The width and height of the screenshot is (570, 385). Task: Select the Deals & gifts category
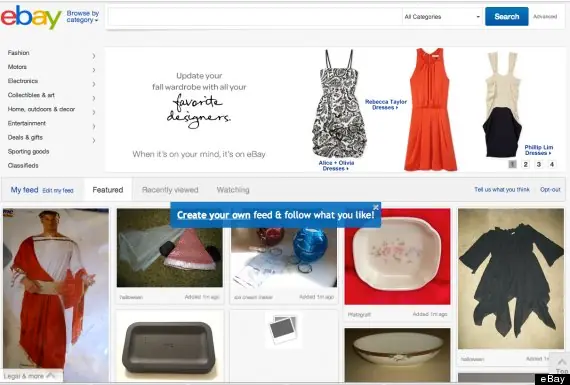25,137
